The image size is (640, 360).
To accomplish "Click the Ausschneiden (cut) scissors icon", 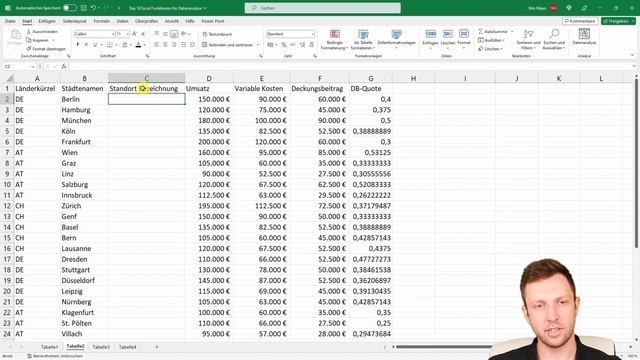I will tap(29, 31).
